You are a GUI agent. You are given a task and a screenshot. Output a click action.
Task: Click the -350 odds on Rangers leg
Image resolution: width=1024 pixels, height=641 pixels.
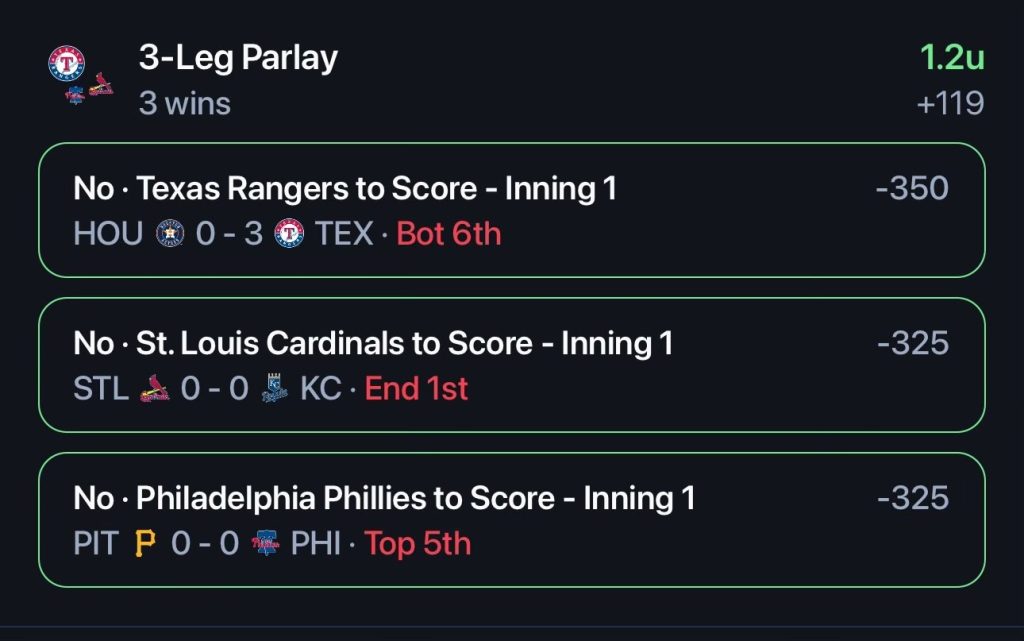pos(912,188)
